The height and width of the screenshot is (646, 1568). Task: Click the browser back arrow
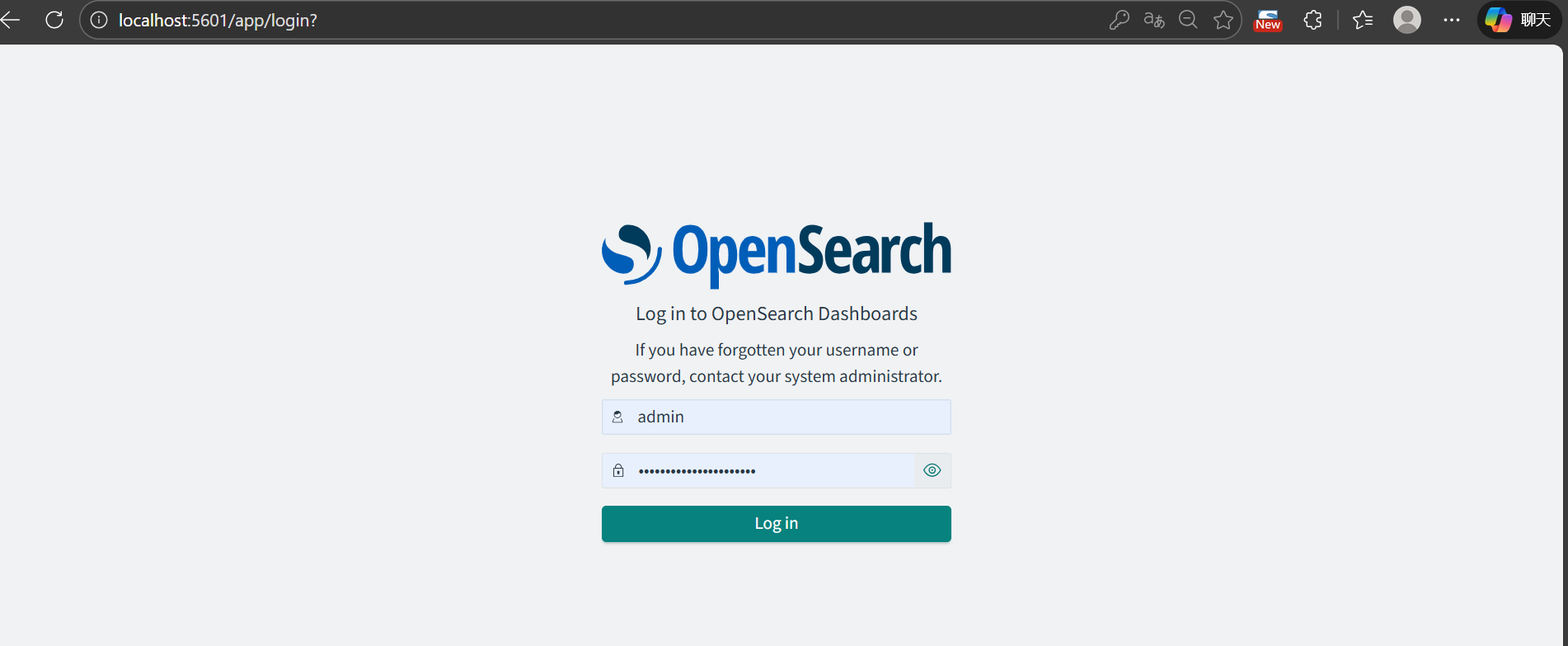point(10,20)
